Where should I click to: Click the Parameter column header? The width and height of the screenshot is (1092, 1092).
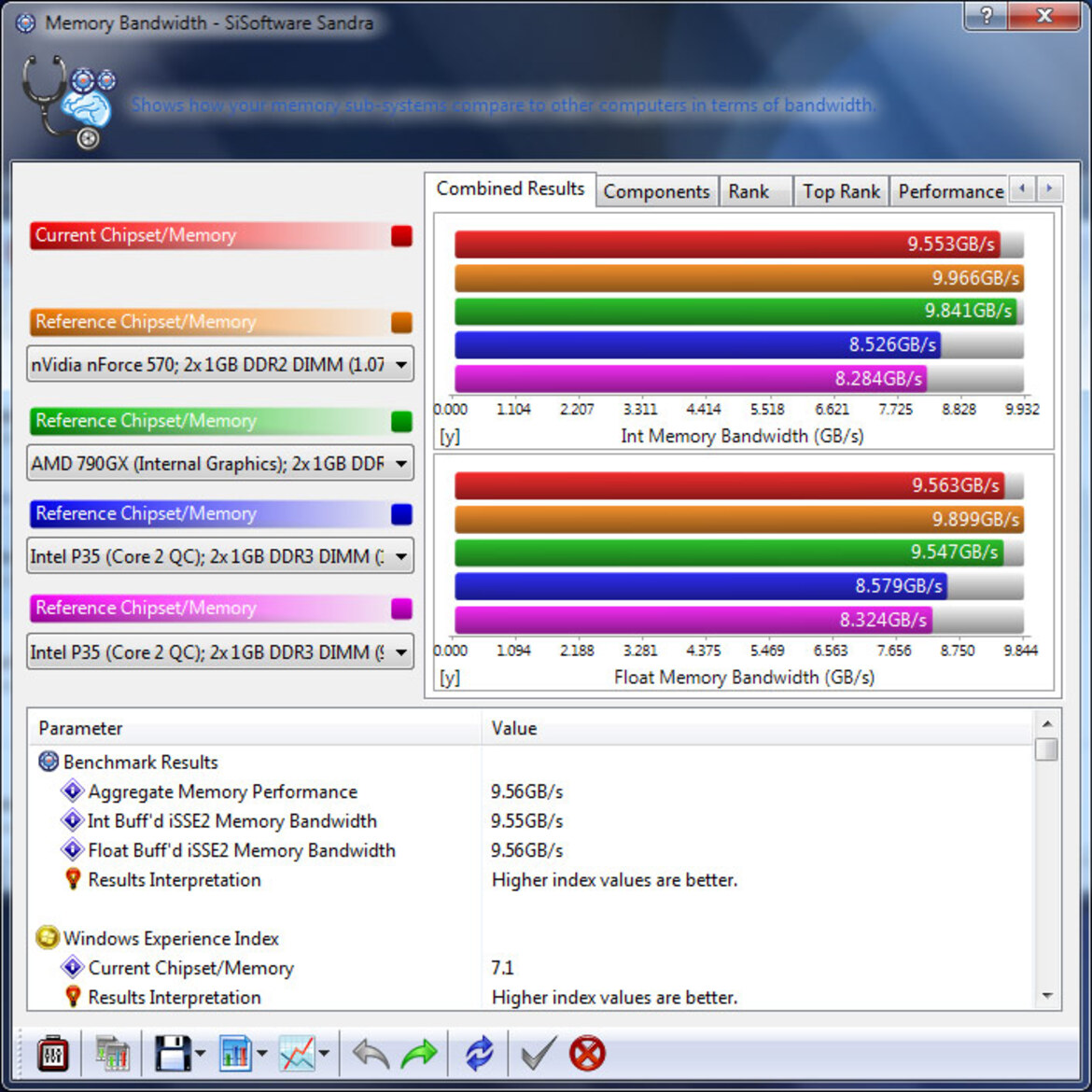[255, 728]
